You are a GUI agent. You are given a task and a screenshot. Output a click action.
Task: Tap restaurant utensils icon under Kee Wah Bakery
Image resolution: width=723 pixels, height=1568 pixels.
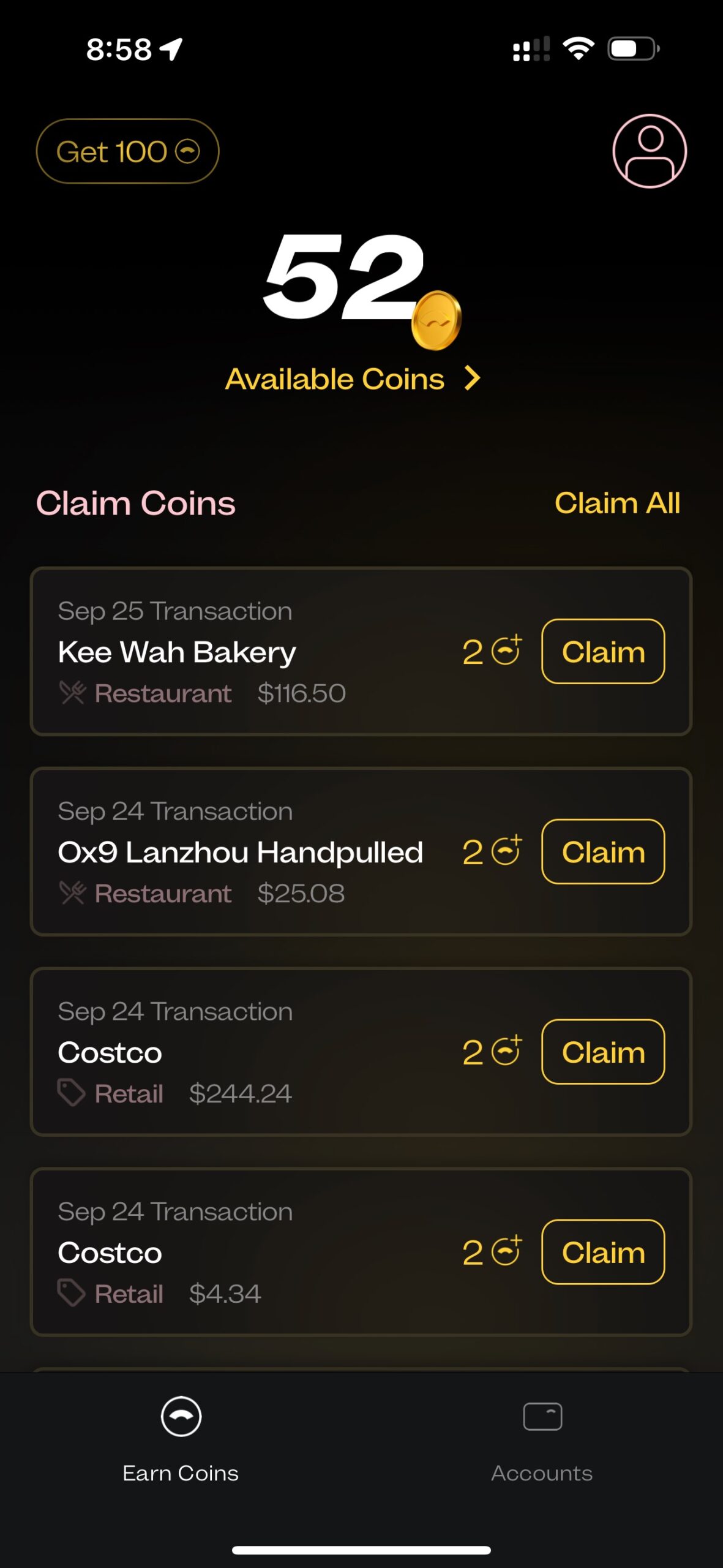[x=72, y=693]
